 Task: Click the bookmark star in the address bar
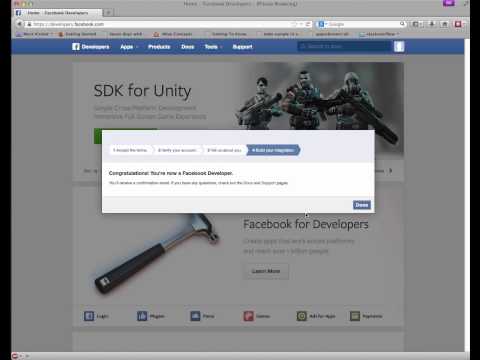[x=294, y=24]
